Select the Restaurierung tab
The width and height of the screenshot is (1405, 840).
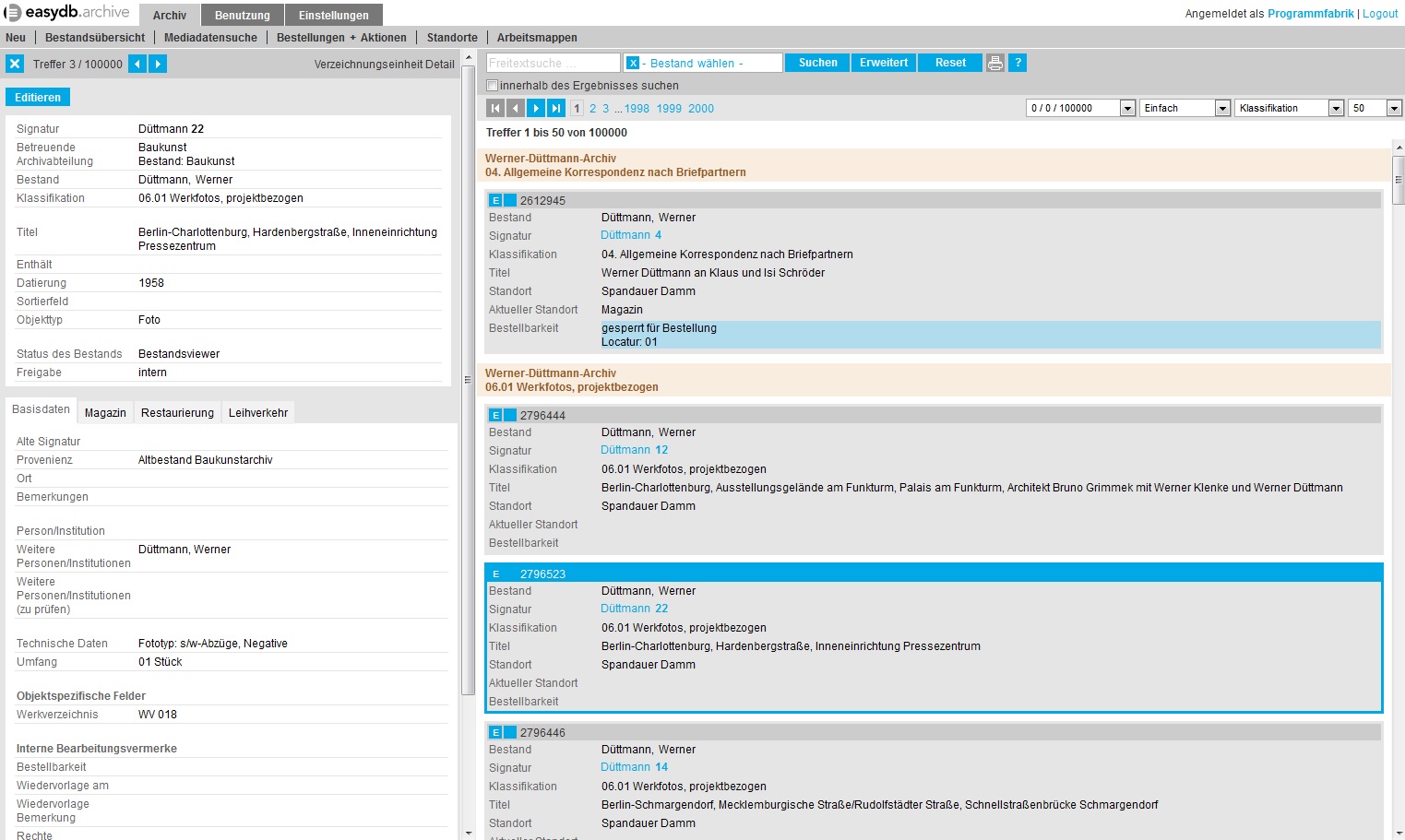tap(177, 412)
